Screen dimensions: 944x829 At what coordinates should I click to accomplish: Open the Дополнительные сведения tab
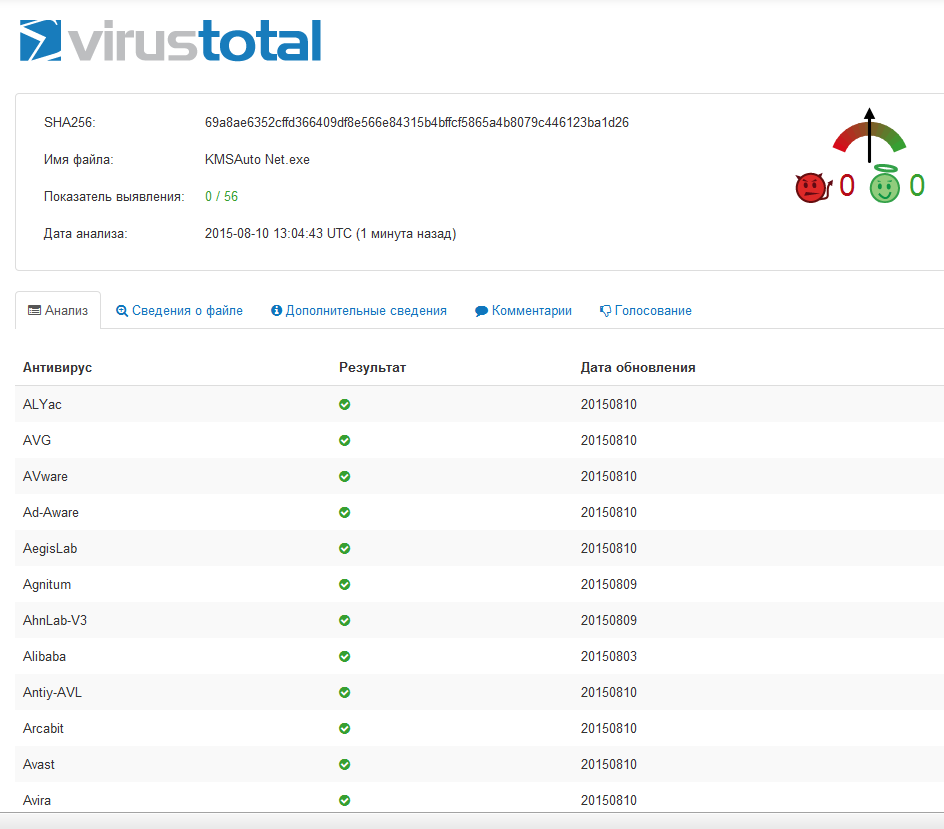point(359,311)
